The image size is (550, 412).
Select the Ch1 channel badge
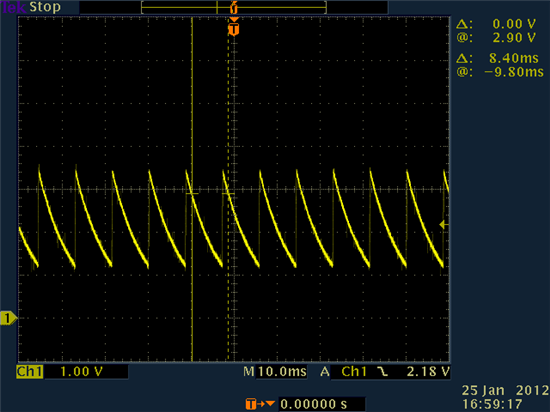coord(30,372)
